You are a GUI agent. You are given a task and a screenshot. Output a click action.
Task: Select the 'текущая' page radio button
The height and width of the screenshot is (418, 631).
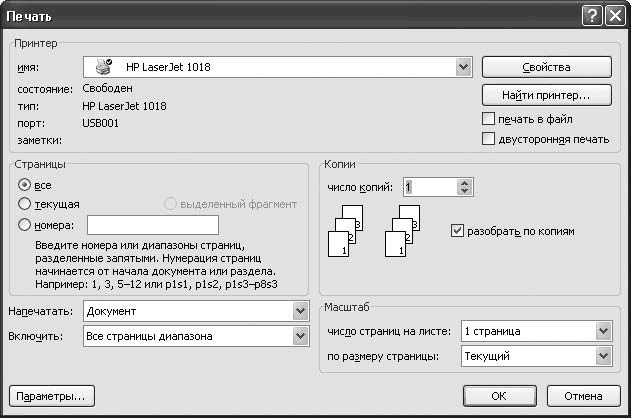click(x=25, y=204)
